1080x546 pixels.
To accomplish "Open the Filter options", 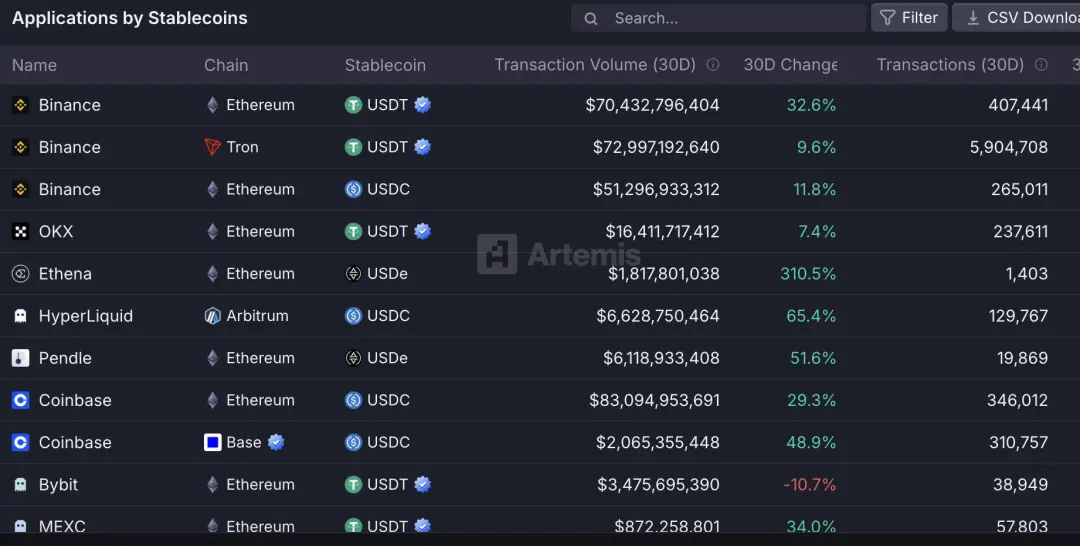I will click(x=909, y=18).
